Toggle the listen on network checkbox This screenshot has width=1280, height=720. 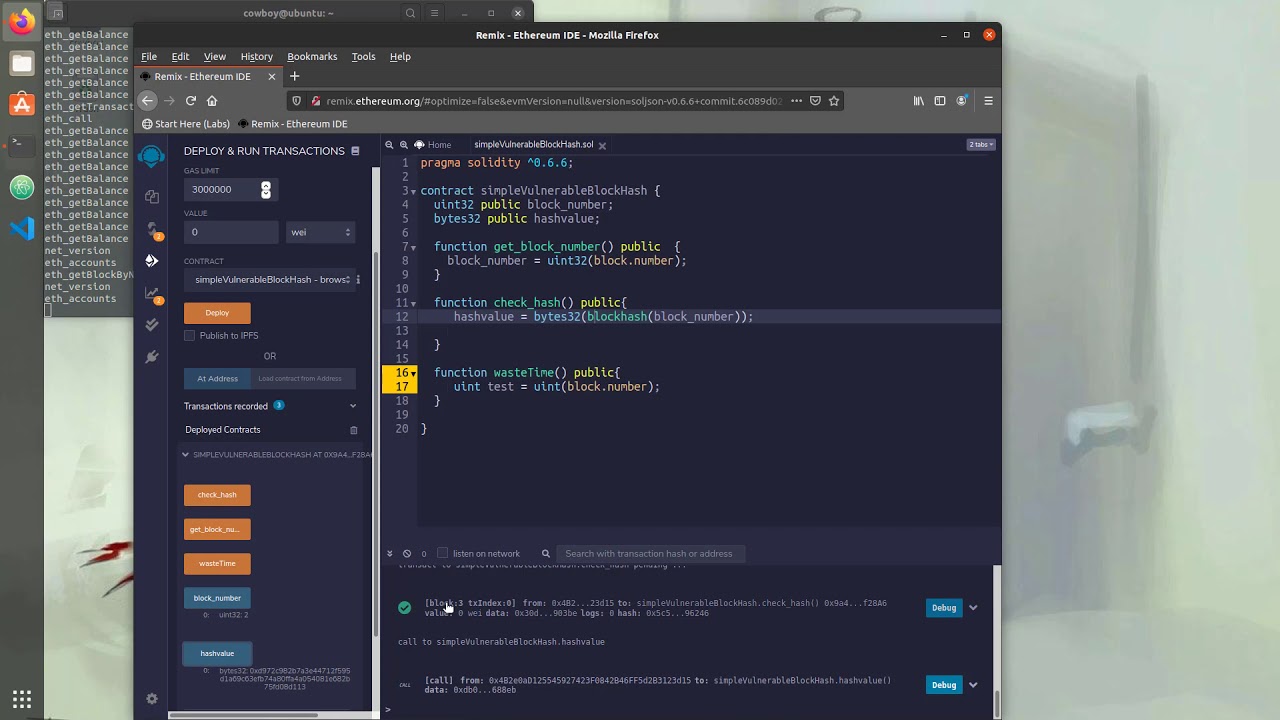click(x=442, y=553)
